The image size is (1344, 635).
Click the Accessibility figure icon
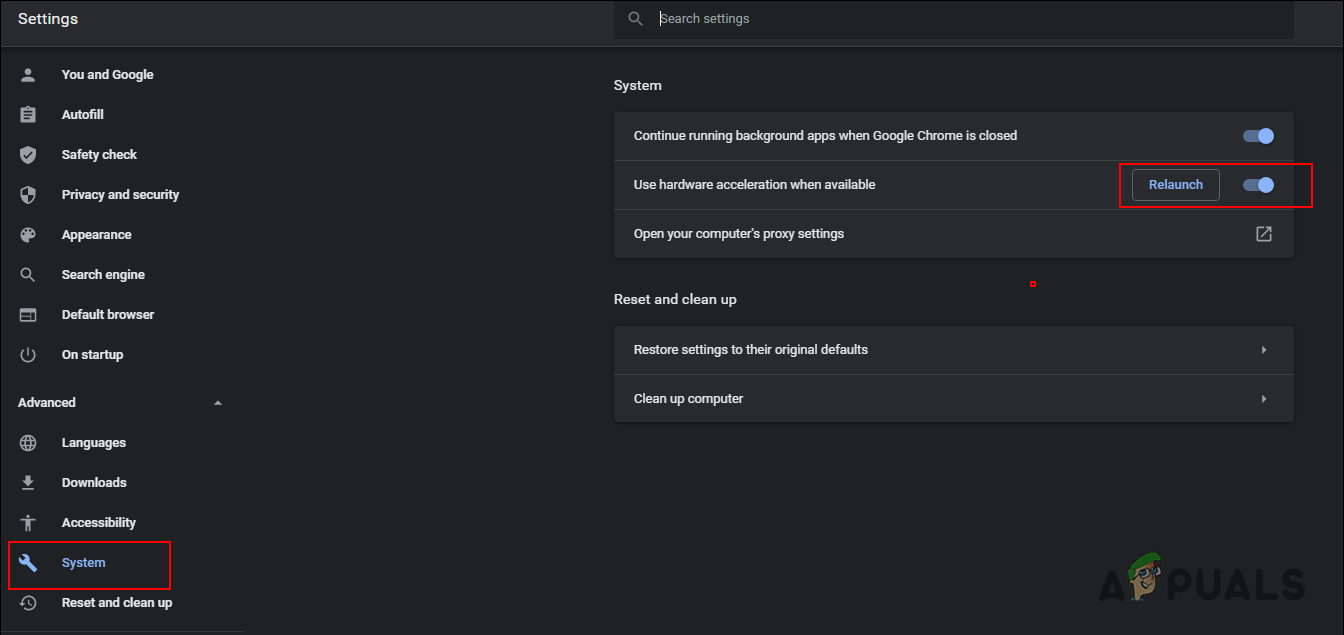coord(28,523)
